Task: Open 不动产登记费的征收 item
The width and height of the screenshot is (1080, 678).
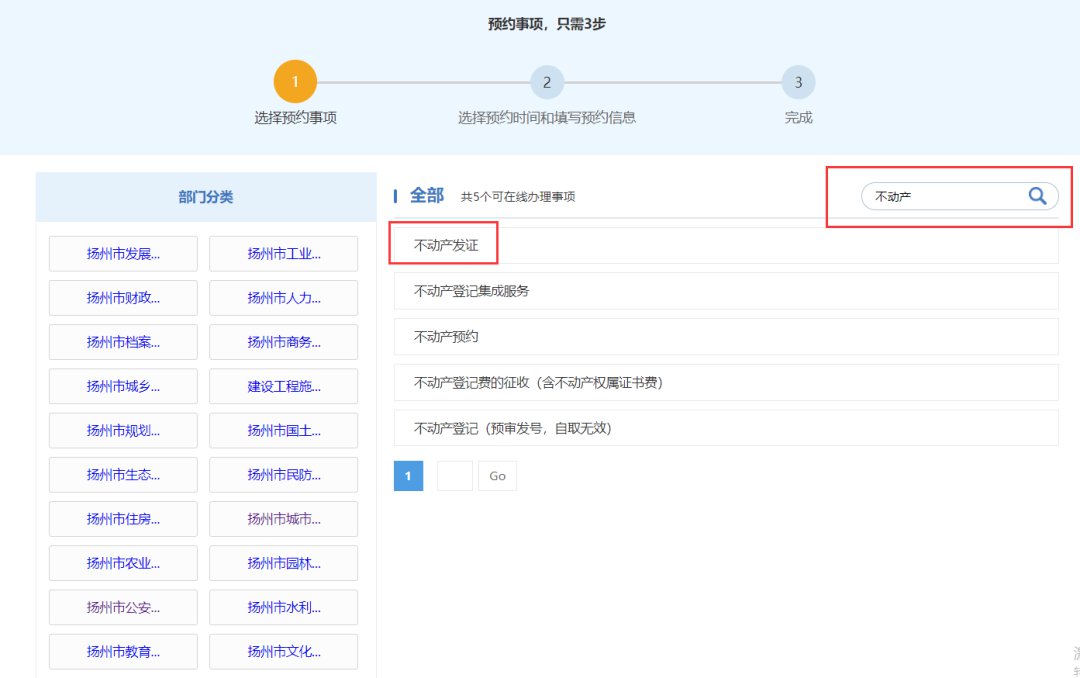Action: point(538,382)
